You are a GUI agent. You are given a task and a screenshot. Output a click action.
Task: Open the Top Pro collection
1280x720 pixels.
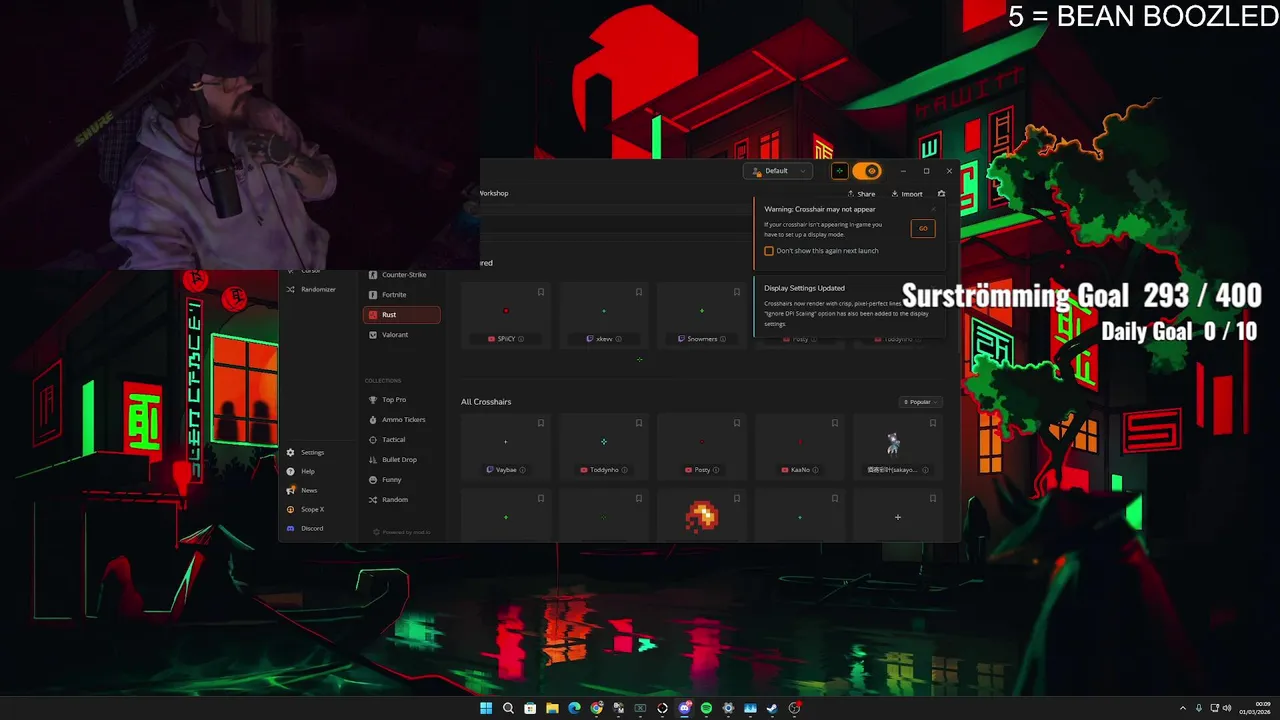point(401,400)
